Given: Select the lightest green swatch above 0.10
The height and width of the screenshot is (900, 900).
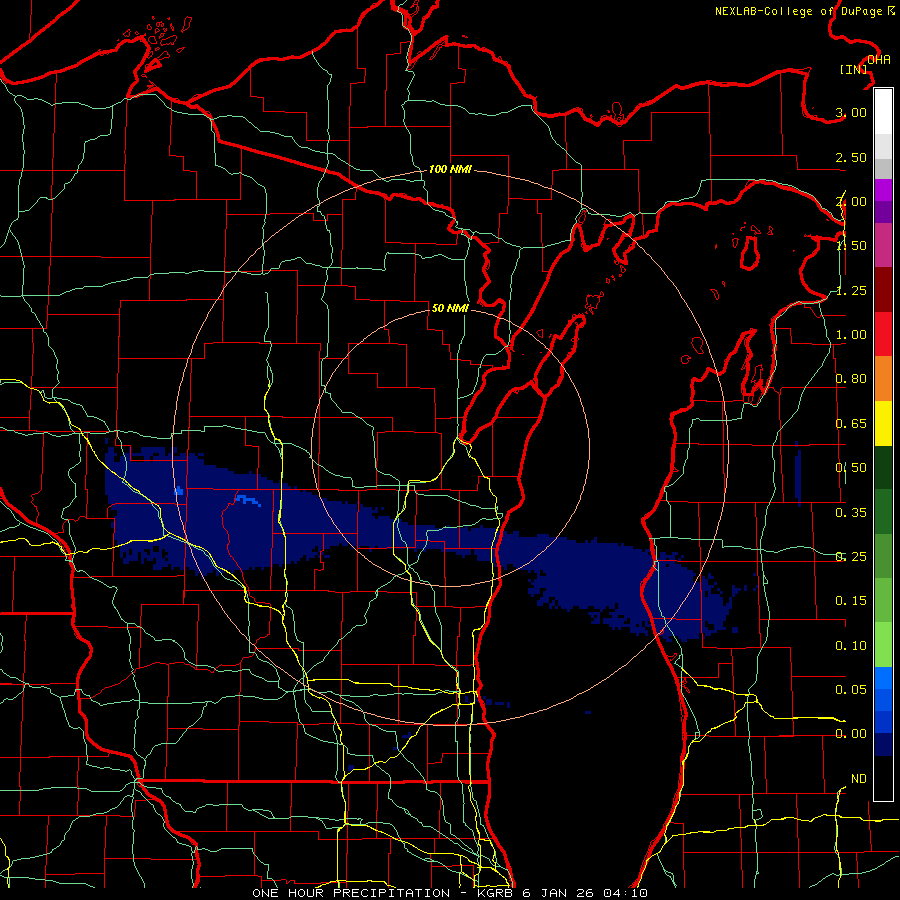Looking at the screenshot, I should click(x=883, y=645).
